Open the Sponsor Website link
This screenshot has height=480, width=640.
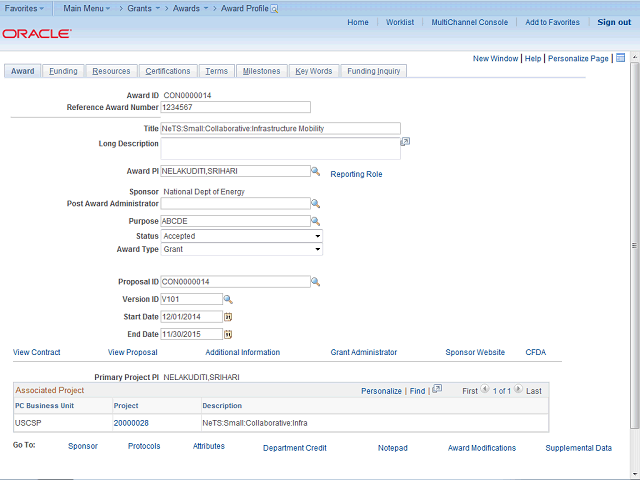[475, 352]
